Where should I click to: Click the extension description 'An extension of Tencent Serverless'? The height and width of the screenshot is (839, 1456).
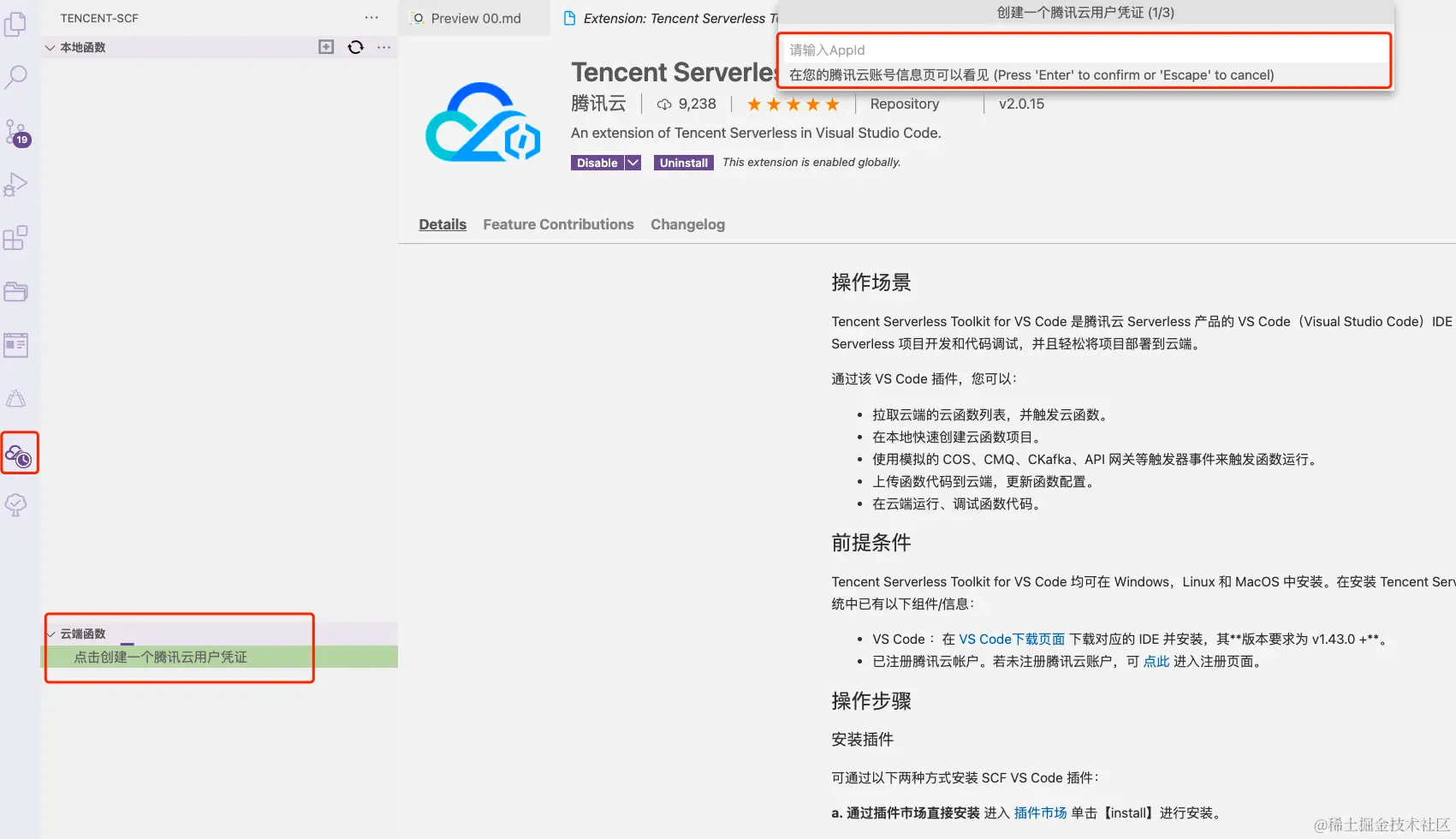coord(756,133)
